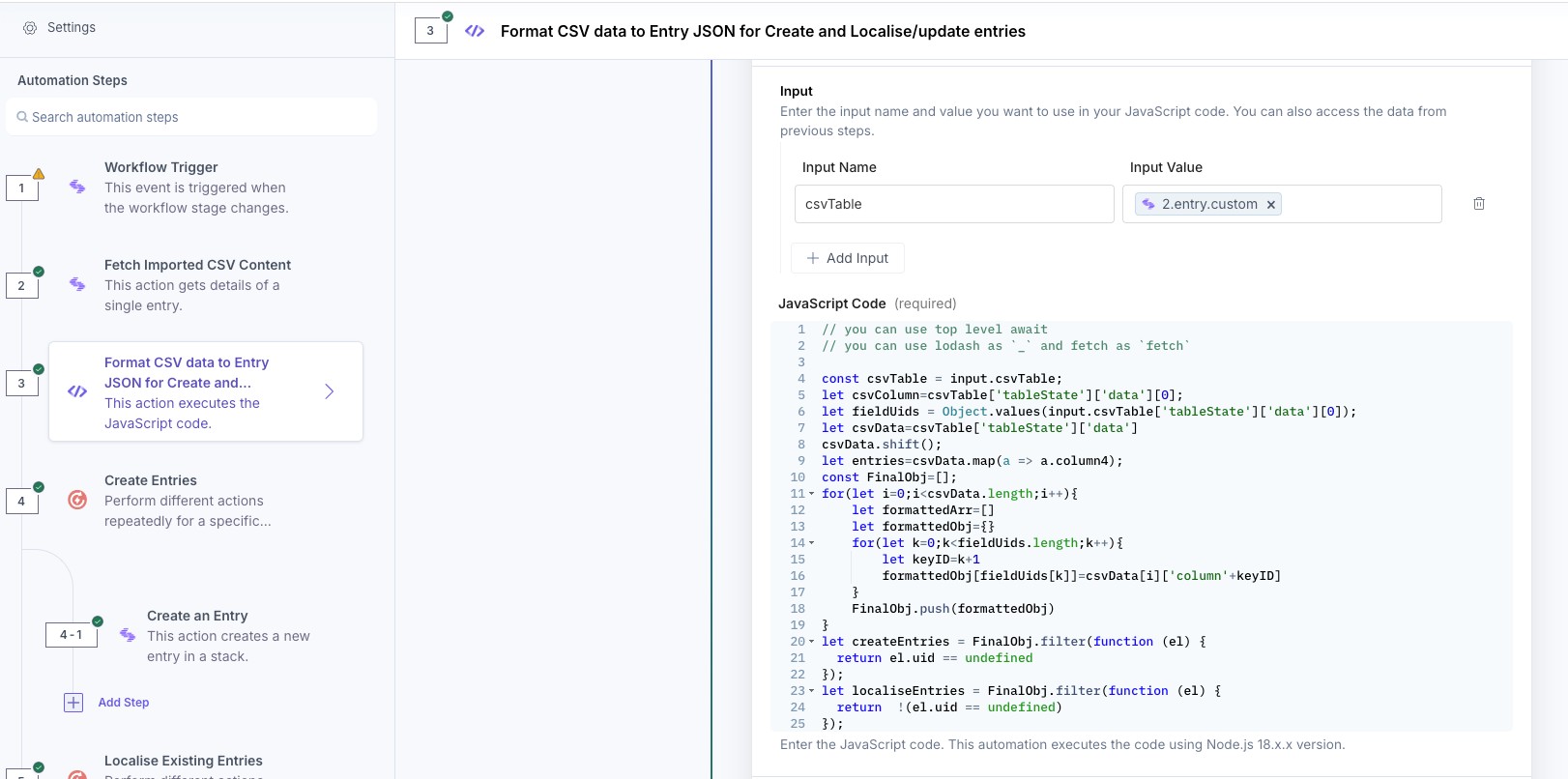Select step number 4-1 box
Screen dimensions: 1568x779
72,635
